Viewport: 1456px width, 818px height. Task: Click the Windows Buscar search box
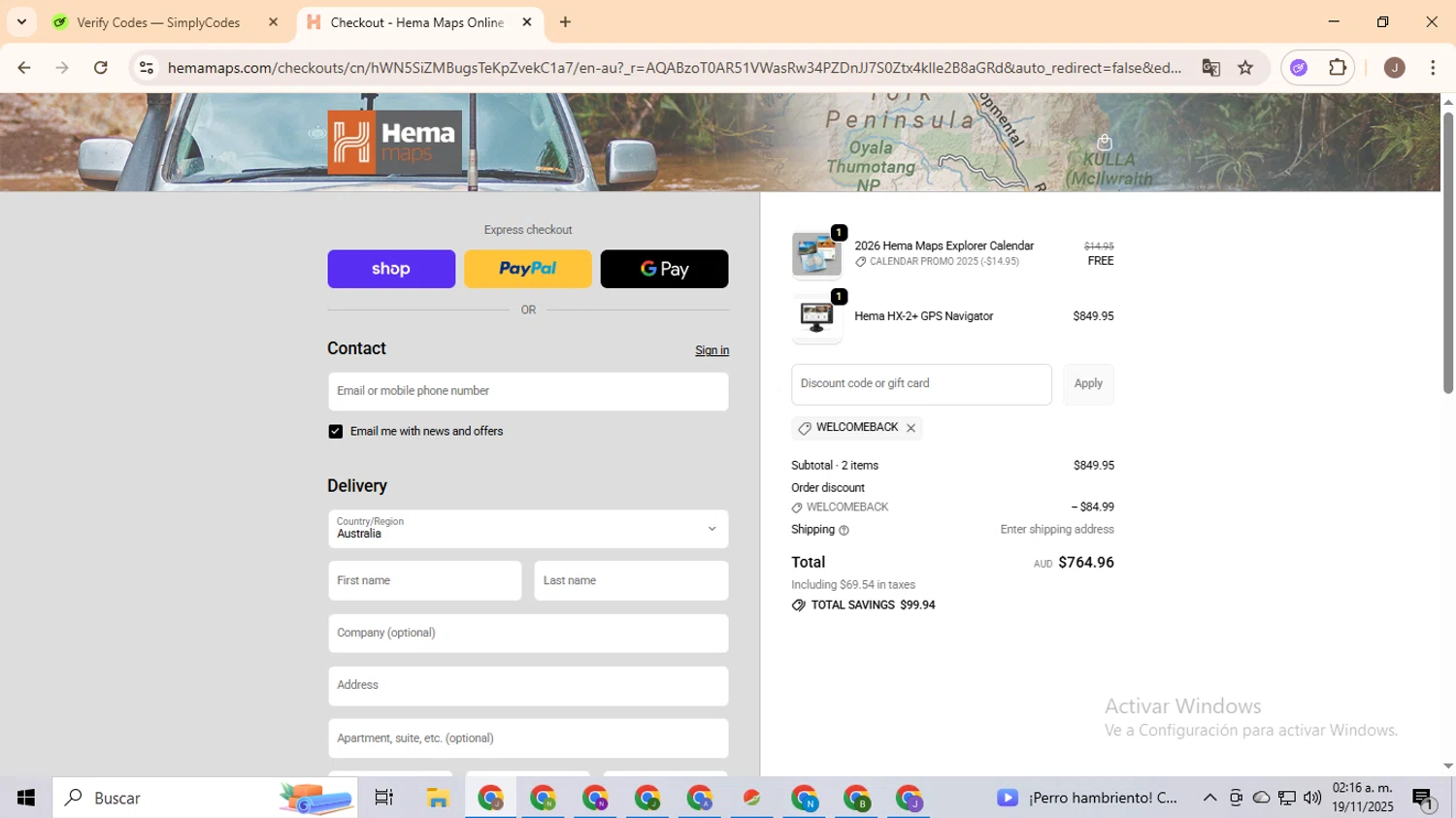click(205, 798)
